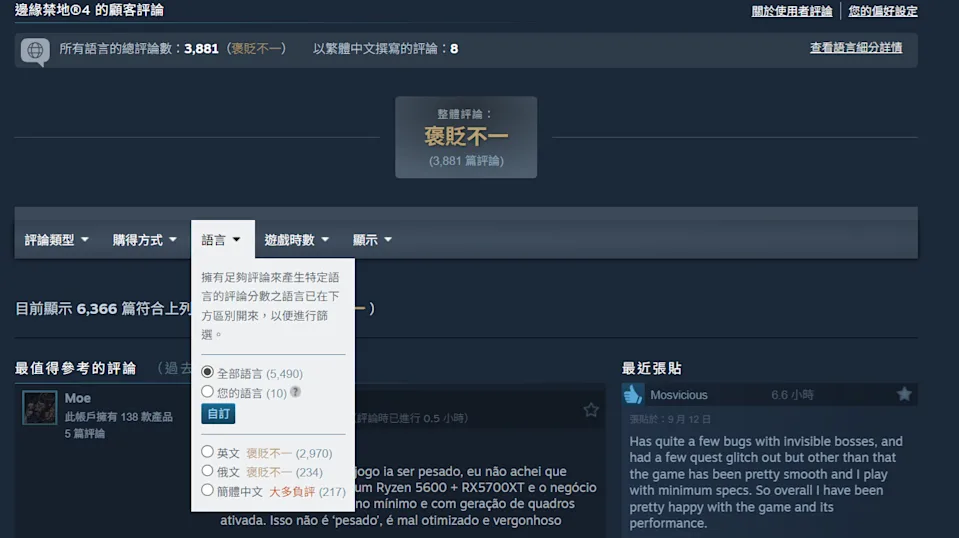Screen dimensions: 959x538
Task: Click the 最值得參考的評論 section heading
Action: point(75,368)
